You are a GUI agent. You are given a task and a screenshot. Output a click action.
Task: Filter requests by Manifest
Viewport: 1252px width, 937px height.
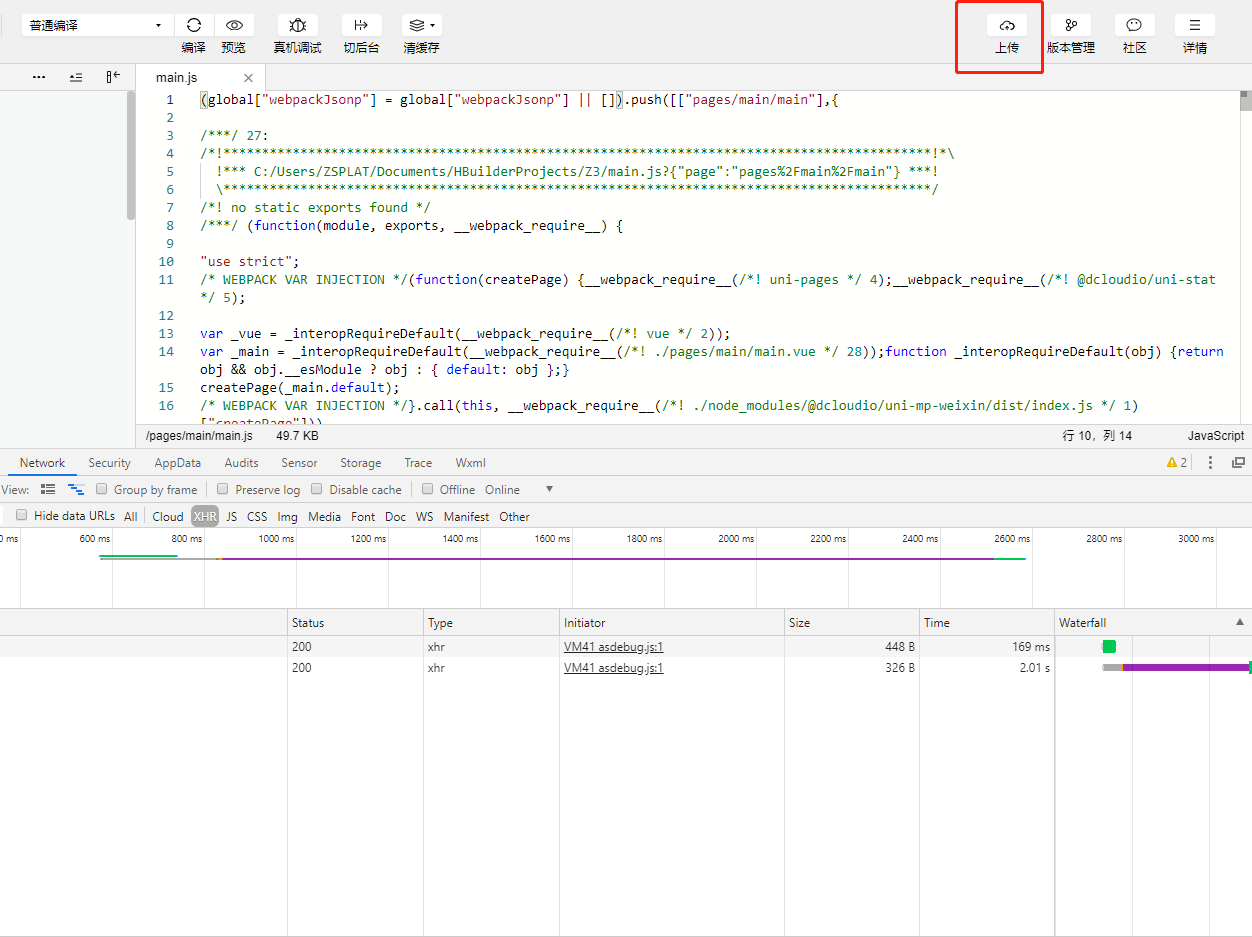(467, 517)
